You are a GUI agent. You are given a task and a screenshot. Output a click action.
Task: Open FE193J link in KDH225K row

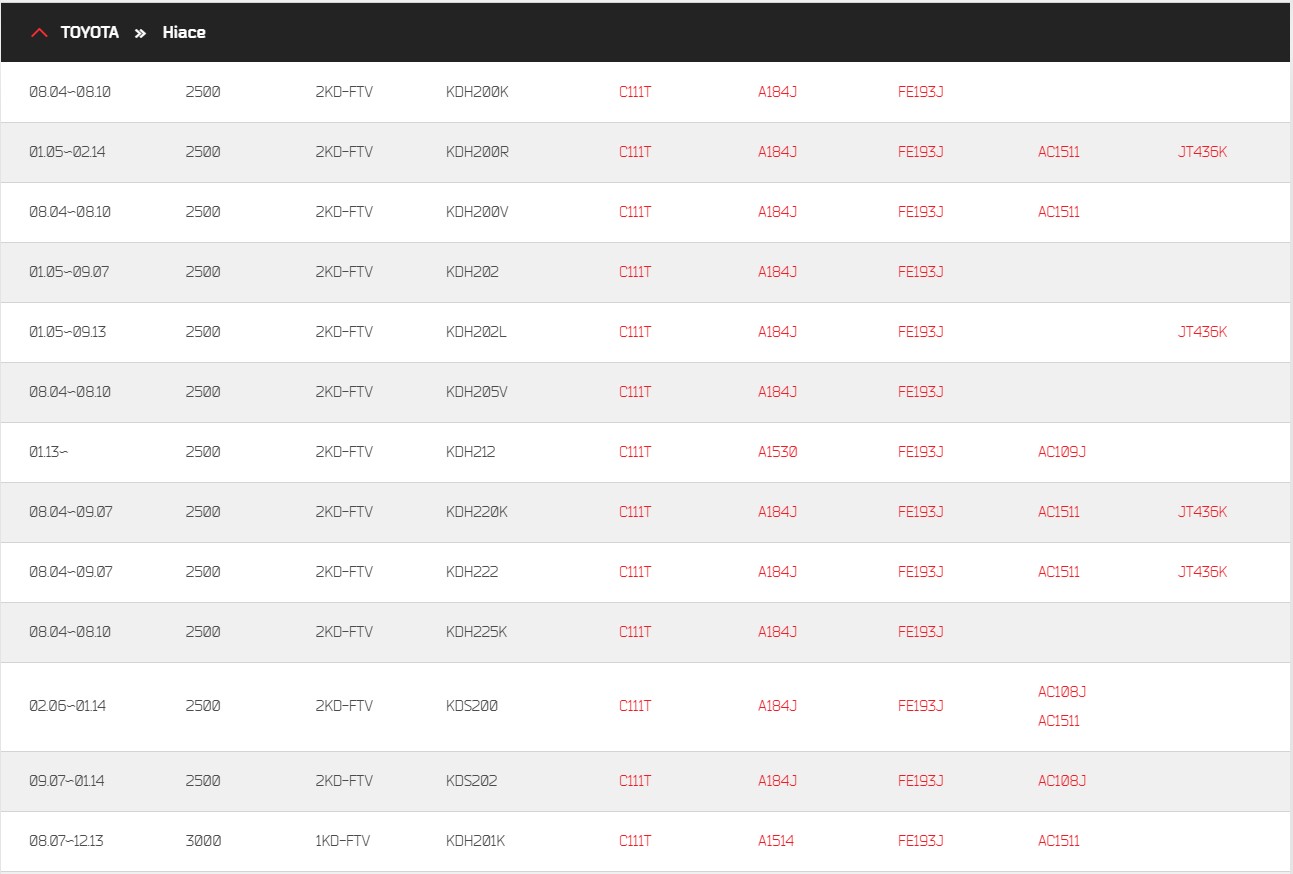pos(921,632)
